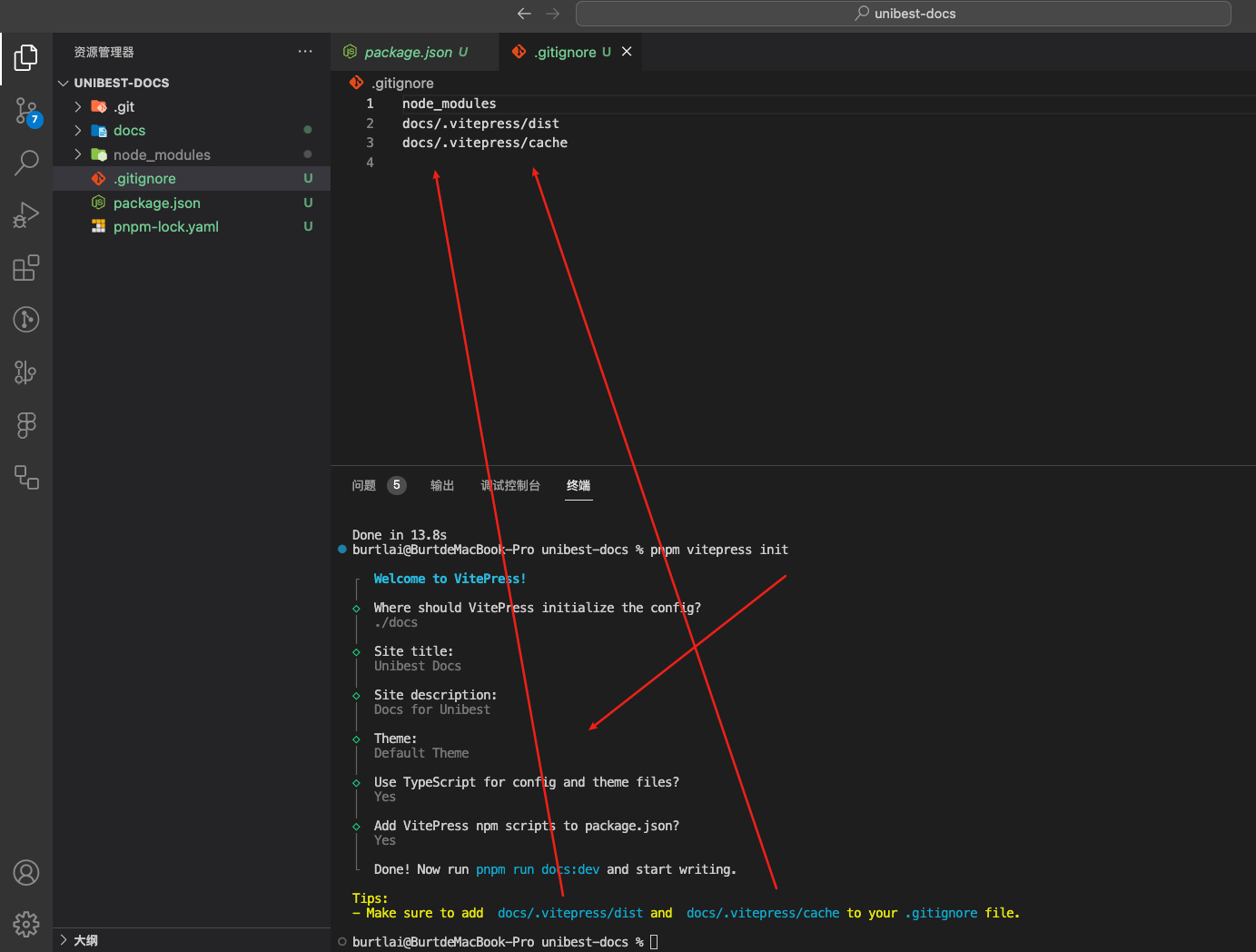Screen dimensions: 1256x952
Task: Select .gitignore in the file tree
Action: click(x=192, y=179)
